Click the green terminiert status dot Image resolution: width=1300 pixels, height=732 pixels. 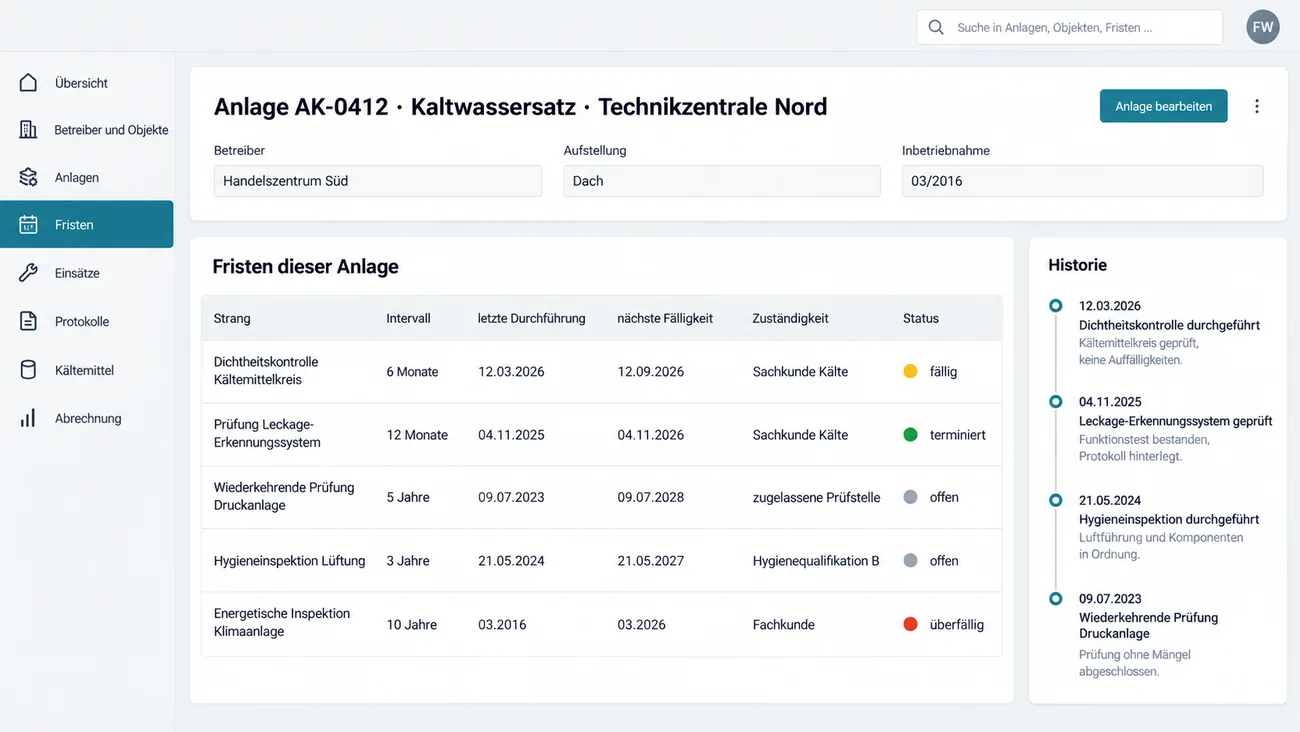(910, 435)
